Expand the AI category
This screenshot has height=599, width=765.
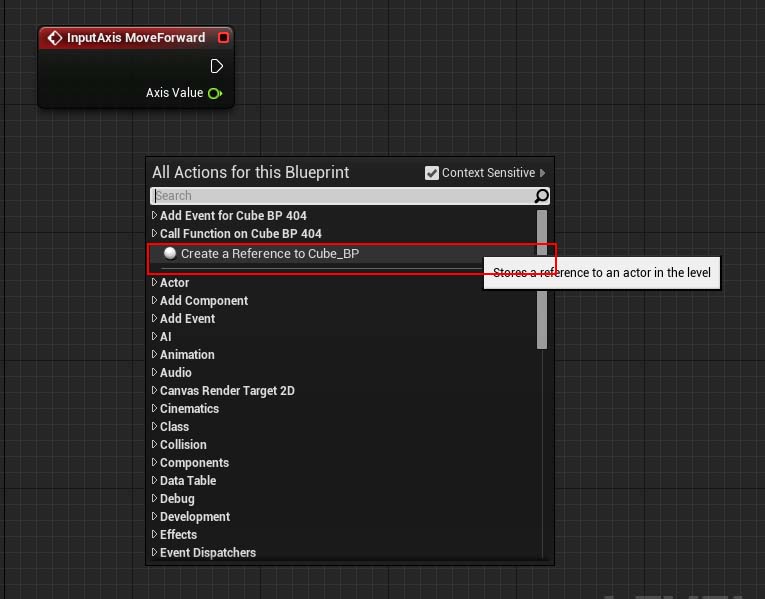(154, 336)
